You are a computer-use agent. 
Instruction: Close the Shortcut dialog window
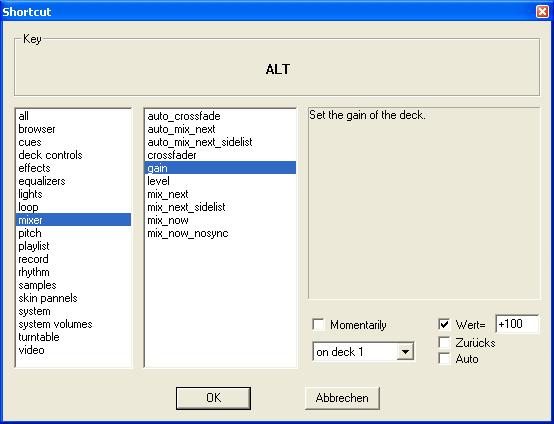click(x=542, y=12)
